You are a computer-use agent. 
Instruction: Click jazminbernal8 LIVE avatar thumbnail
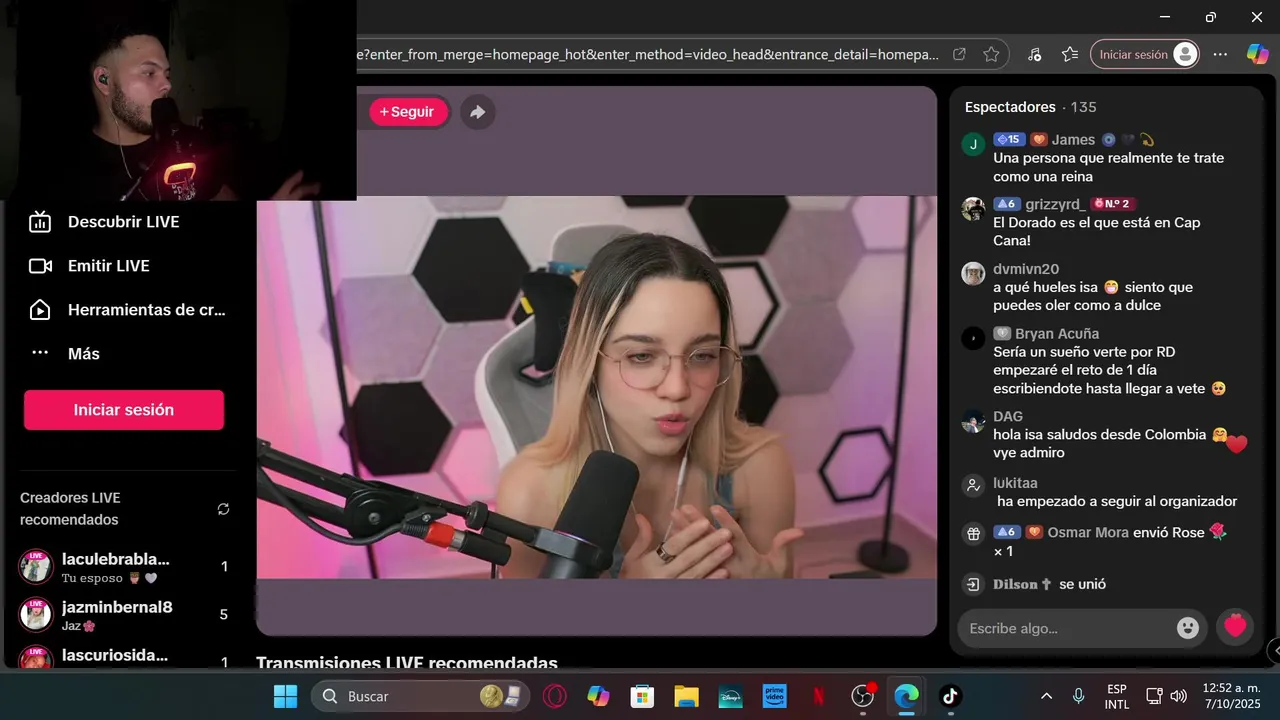[x=36, y=614]
